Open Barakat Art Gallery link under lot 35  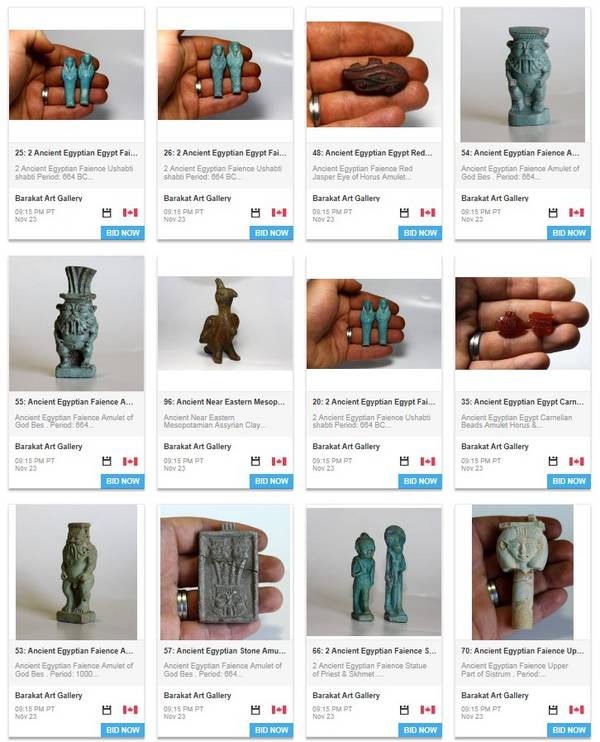(494, 446)
